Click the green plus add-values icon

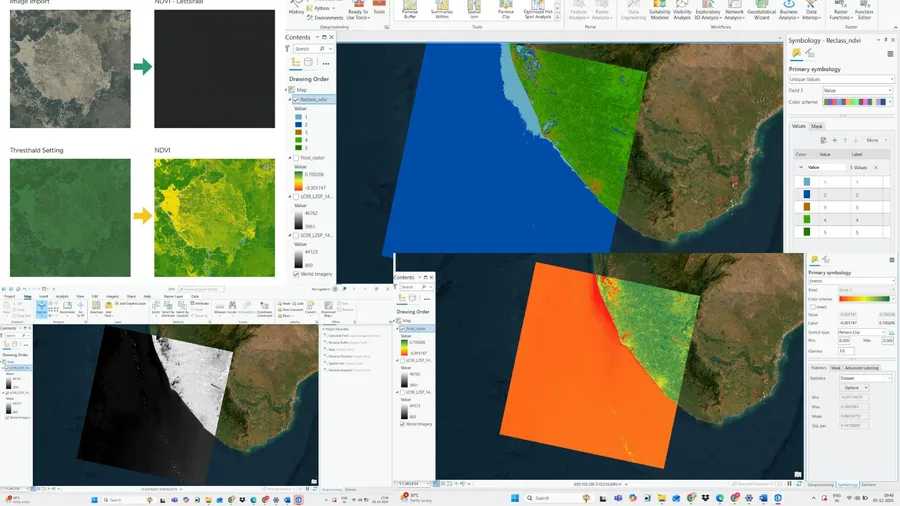click(x=835, y=140)
